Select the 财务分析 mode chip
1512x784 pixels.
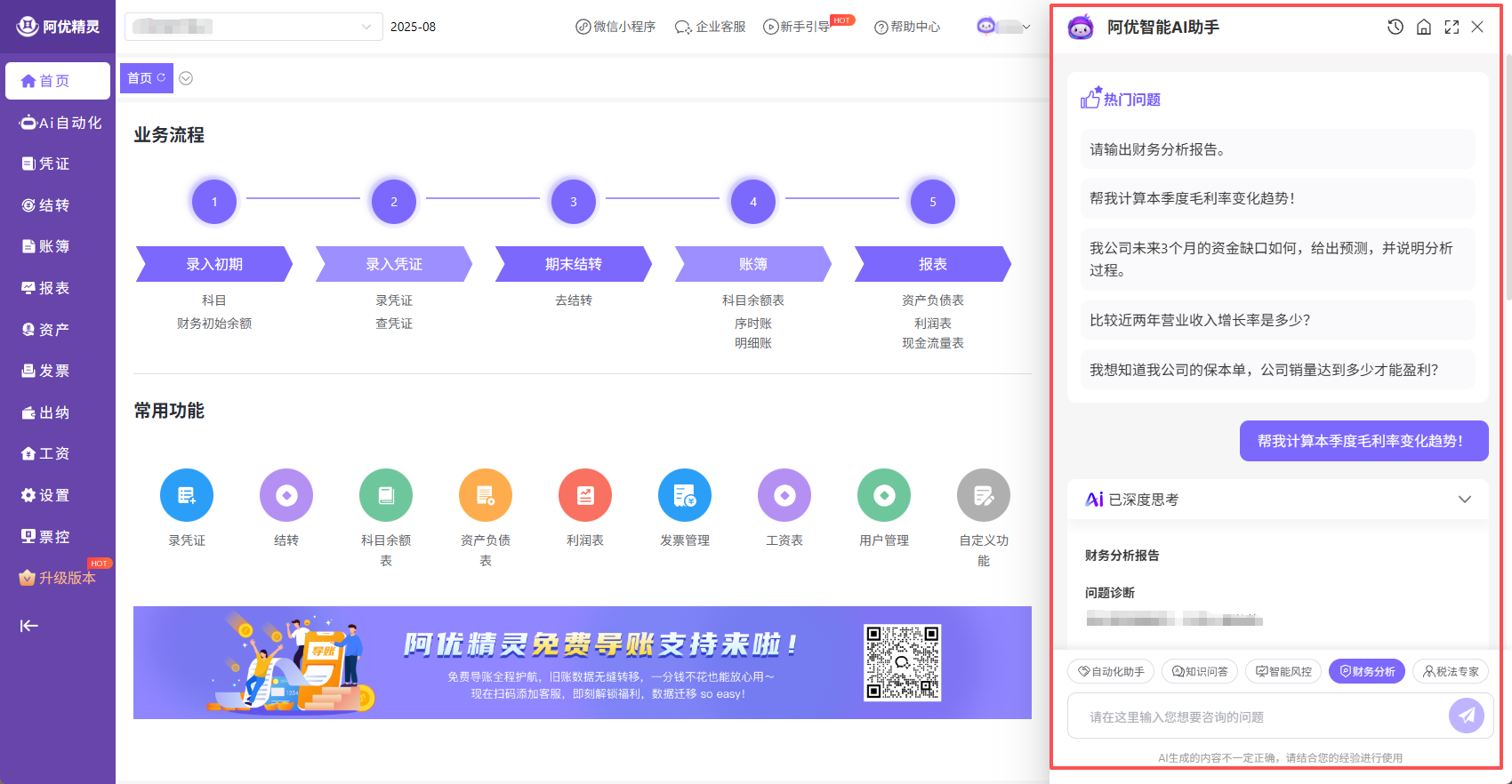pyautogui.click(x=1367, y=672)
